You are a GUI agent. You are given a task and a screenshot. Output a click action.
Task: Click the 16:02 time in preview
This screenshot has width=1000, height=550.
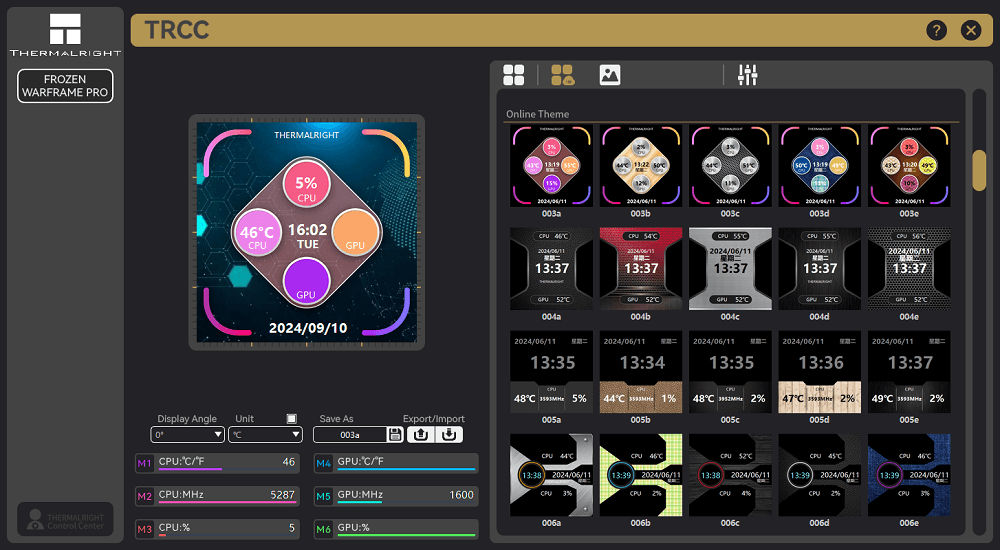[x=307, y=230]
